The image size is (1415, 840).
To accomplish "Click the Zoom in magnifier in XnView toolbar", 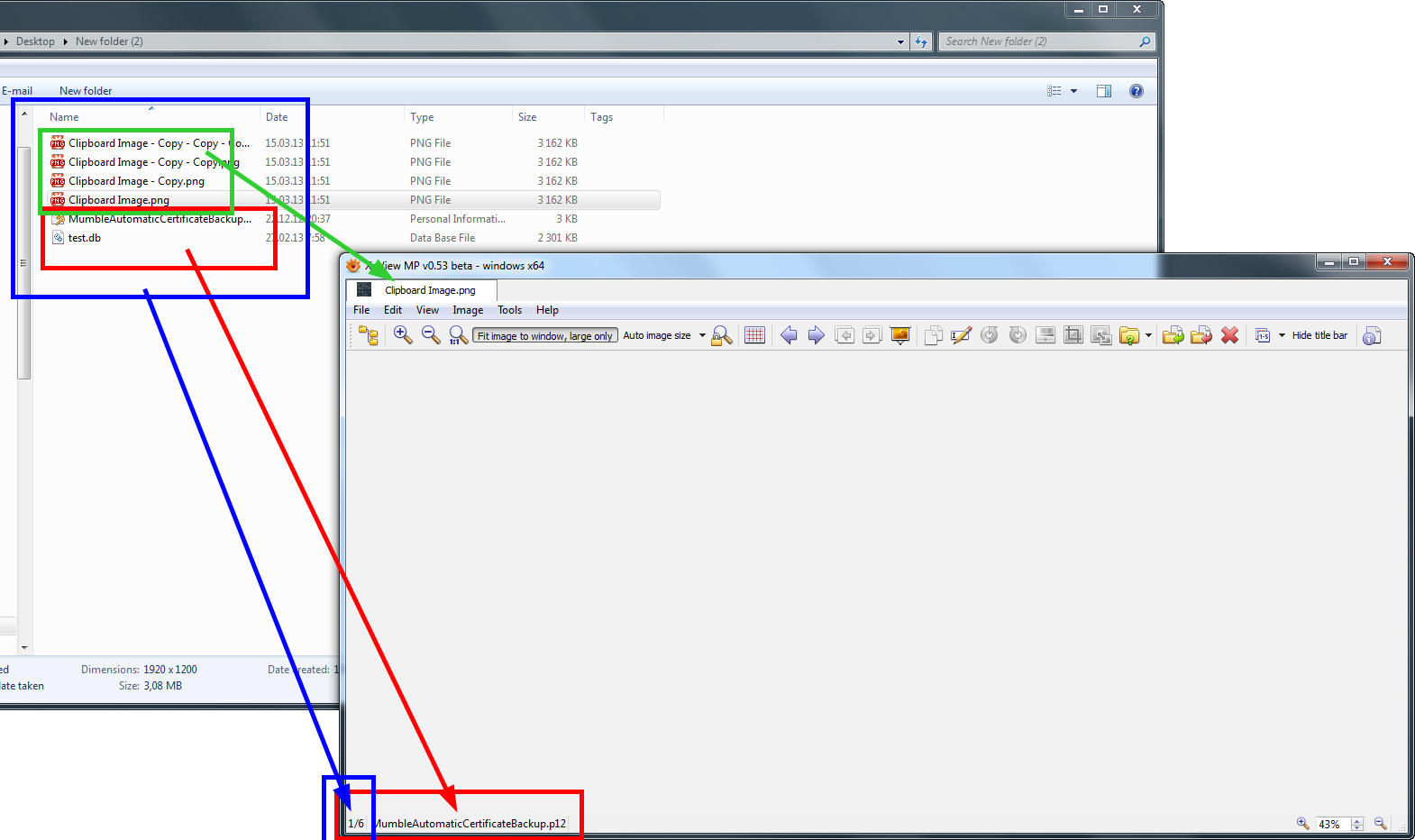I will (x=403, y=335).
